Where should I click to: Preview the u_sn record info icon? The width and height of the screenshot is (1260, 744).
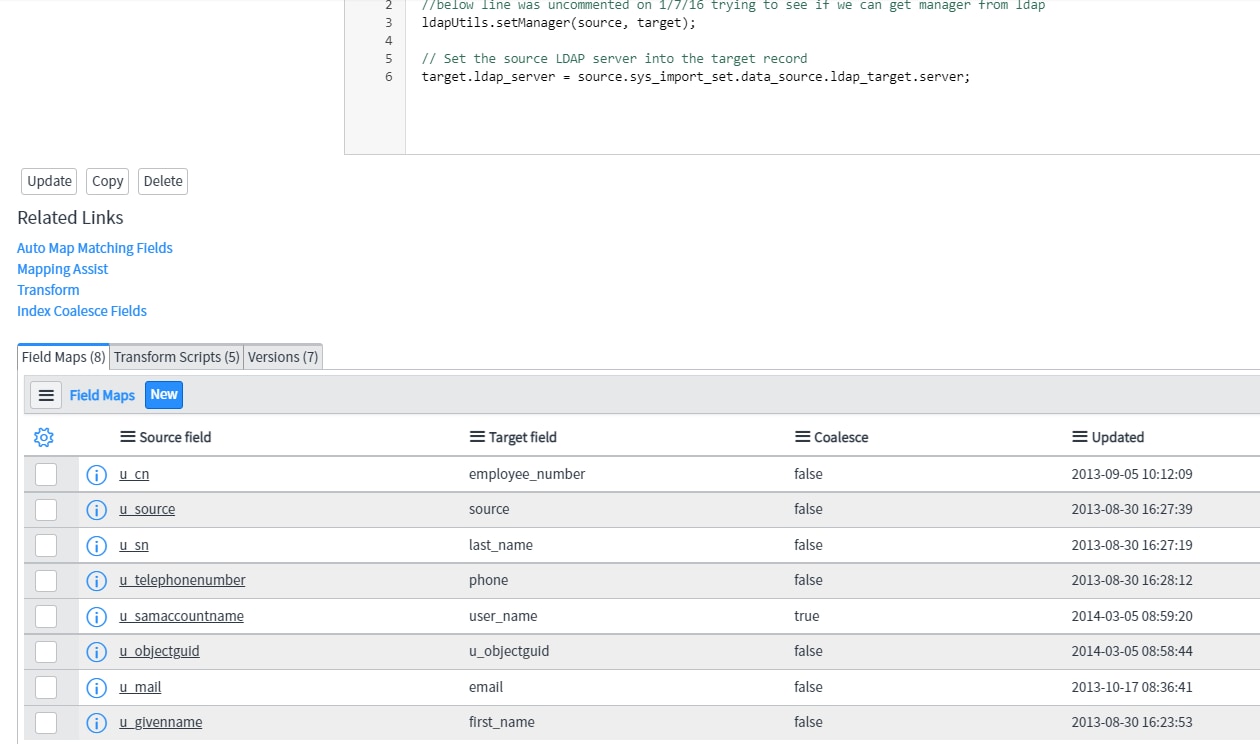point(96,546)
